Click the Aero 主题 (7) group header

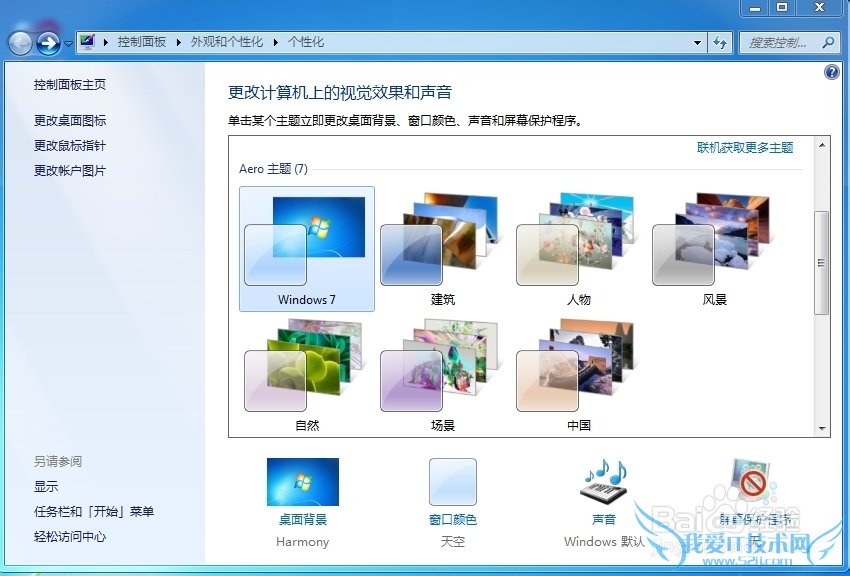click(273, 169)
